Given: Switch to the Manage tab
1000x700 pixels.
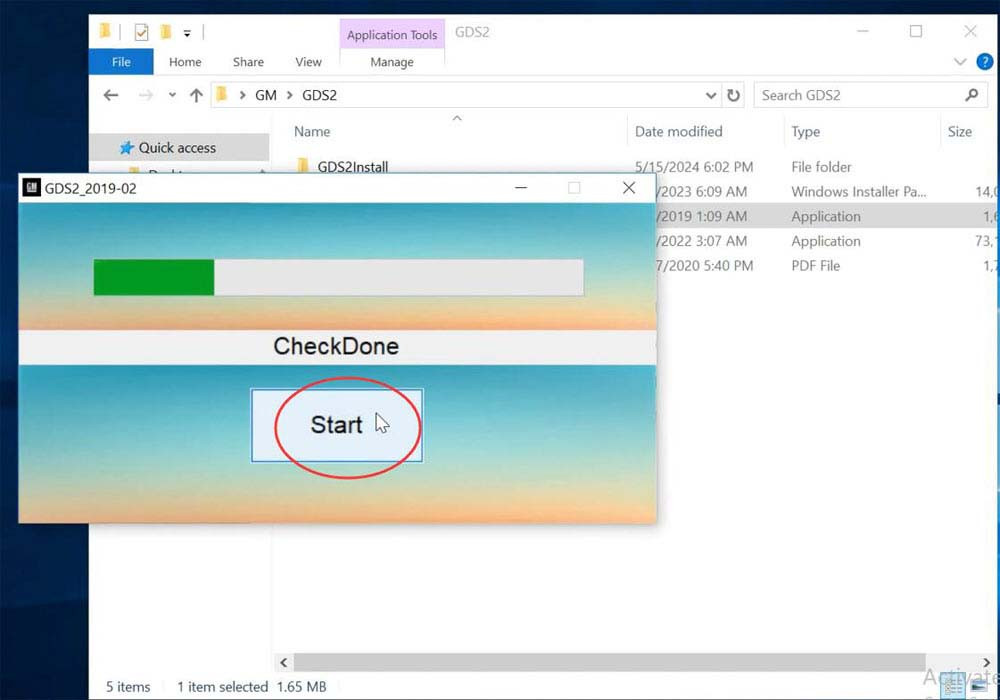Looking at the screenshot, I should 392,62.
